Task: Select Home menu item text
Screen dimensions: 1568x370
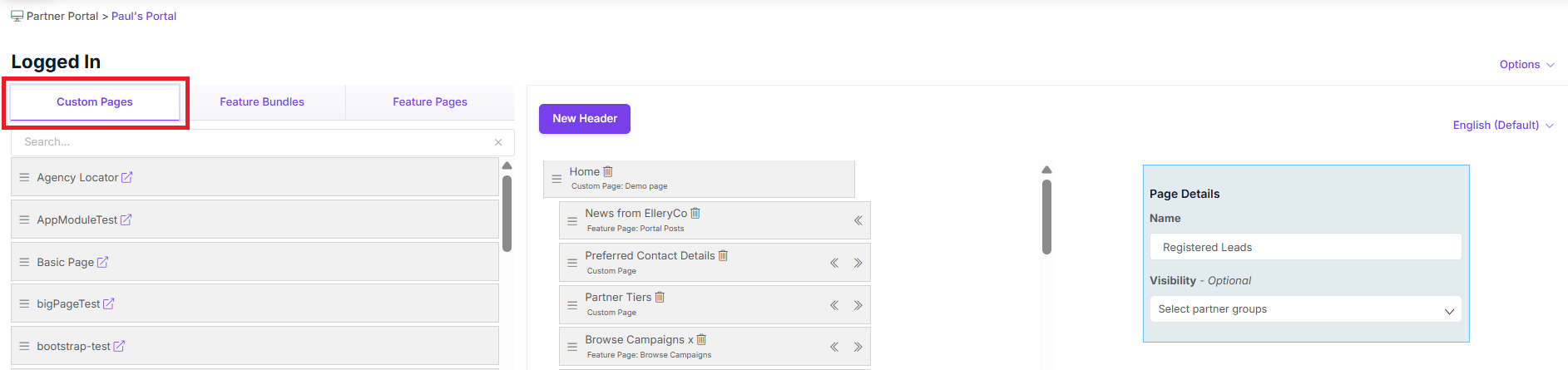Action: click(x=584, y=171)
